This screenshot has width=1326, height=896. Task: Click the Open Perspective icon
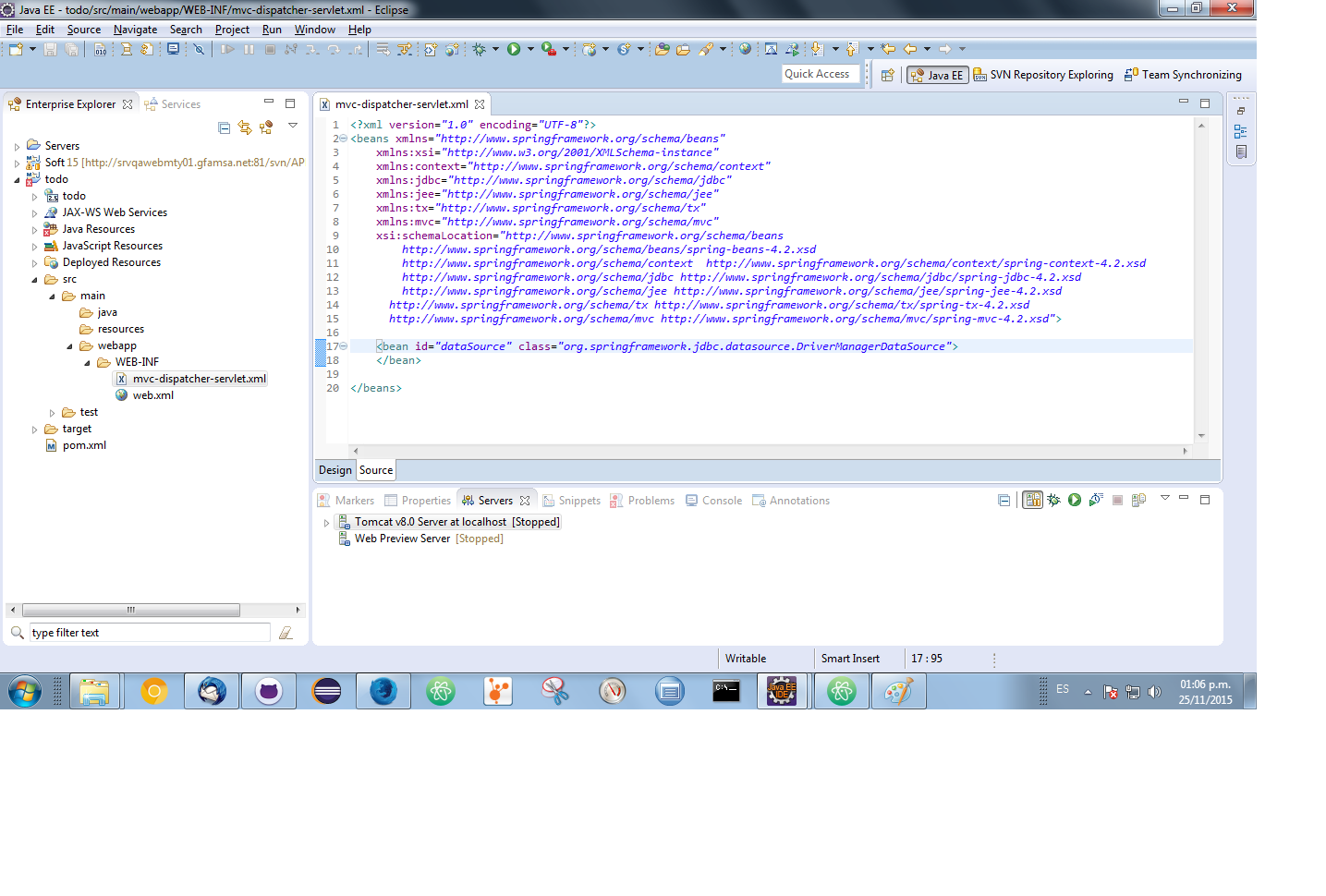(x=887, y=75)
